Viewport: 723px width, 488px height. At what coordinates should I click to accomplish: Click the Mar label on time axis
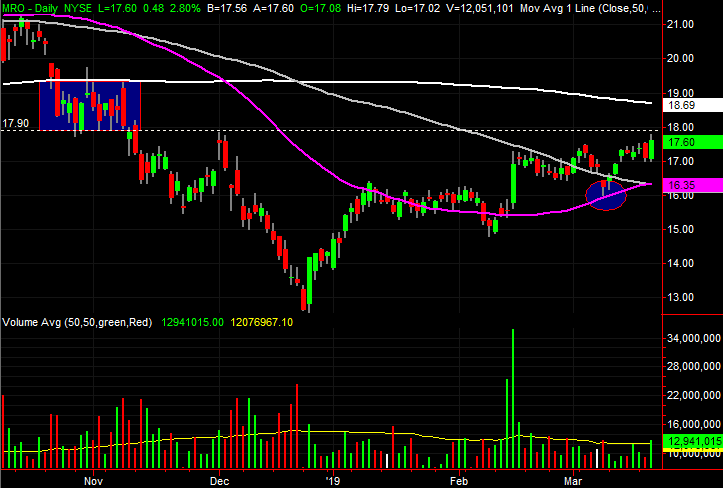[x=573, y=481]
